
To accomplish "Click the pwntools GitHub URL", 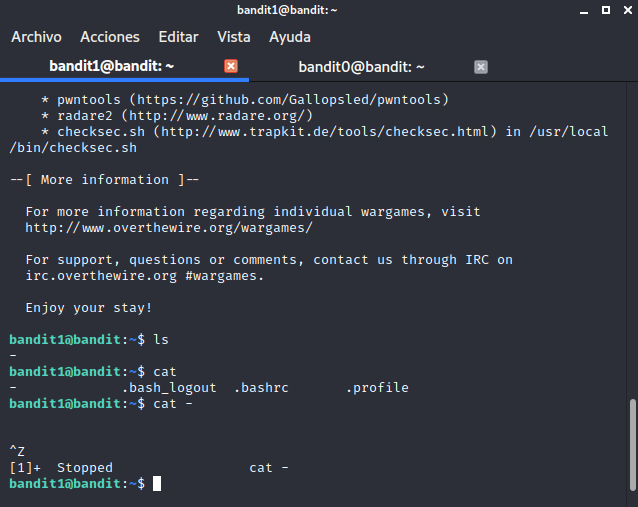I will coord(293,100).
